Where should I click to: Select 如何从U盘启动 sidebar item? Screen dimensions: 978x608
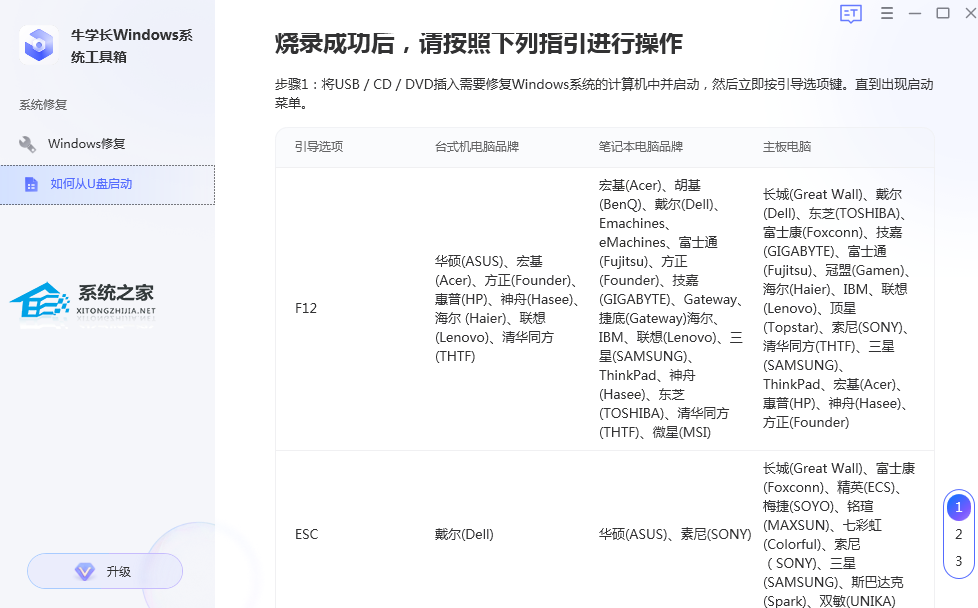coord(107,185)
